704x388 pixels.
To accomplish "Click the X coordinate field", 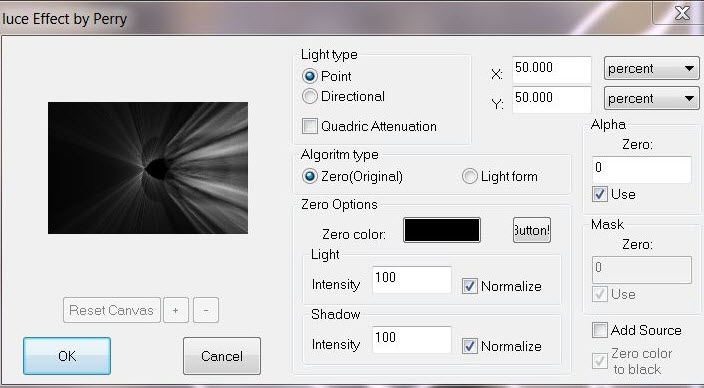I will [x=552, y=69].
